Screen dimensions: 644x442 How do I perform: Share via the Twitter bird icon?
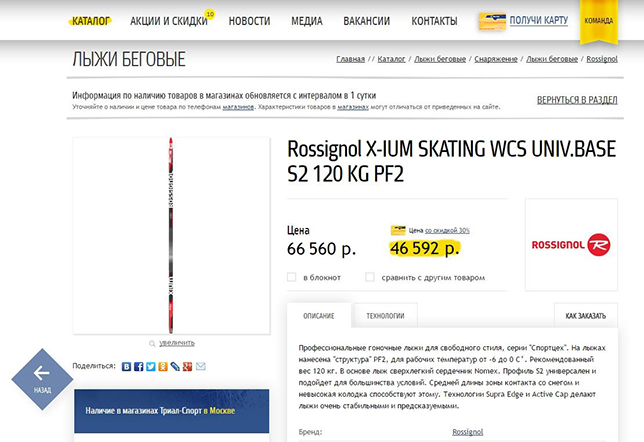tap(151, 366)
